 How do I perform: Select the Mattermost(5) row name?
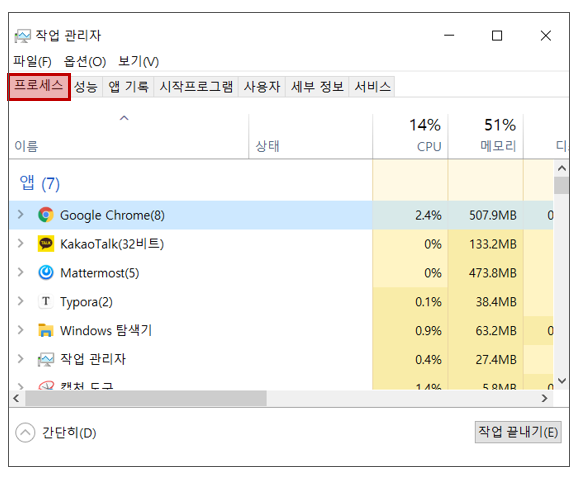click(100, 273)
